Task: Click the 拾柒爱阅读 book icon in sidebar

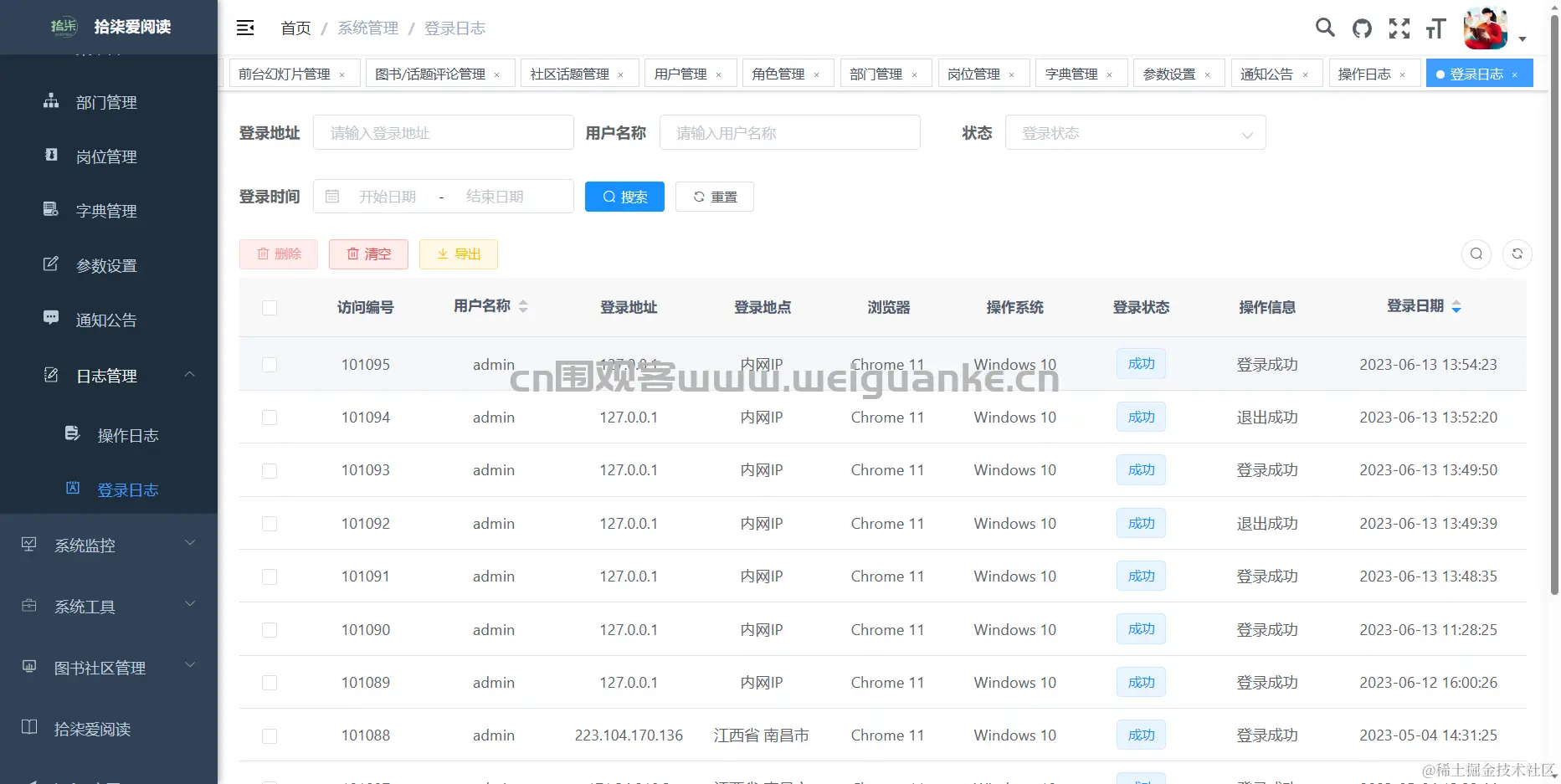Action: point(29,727)
